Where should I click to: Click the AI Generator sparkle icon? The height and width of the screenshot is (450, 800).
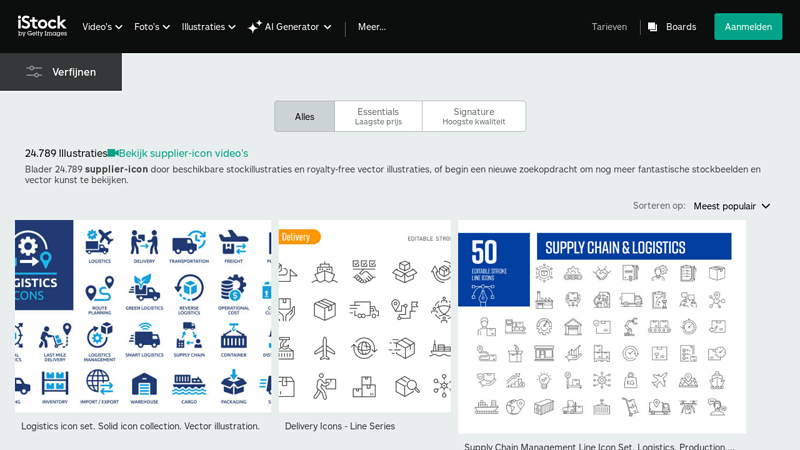tap(254, 27)
